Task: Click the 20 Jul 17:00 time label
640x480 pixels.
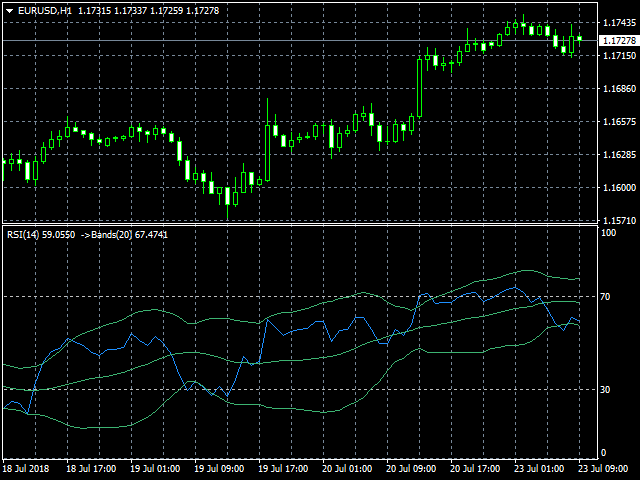Action: pyautogui.click(x=476, y=469)
